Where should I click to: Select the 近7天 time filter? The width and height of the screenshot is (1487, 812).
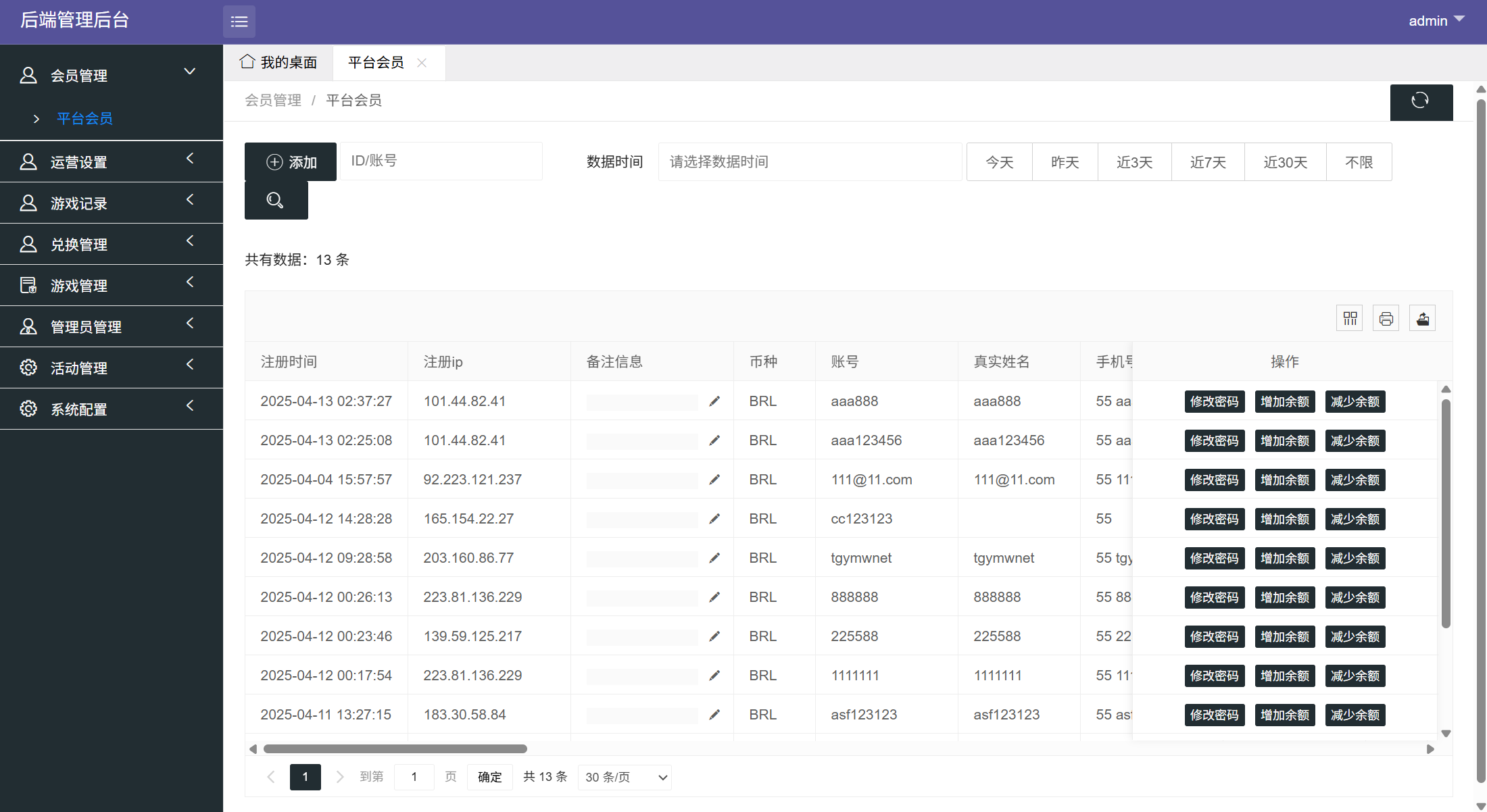point(1207,162)
